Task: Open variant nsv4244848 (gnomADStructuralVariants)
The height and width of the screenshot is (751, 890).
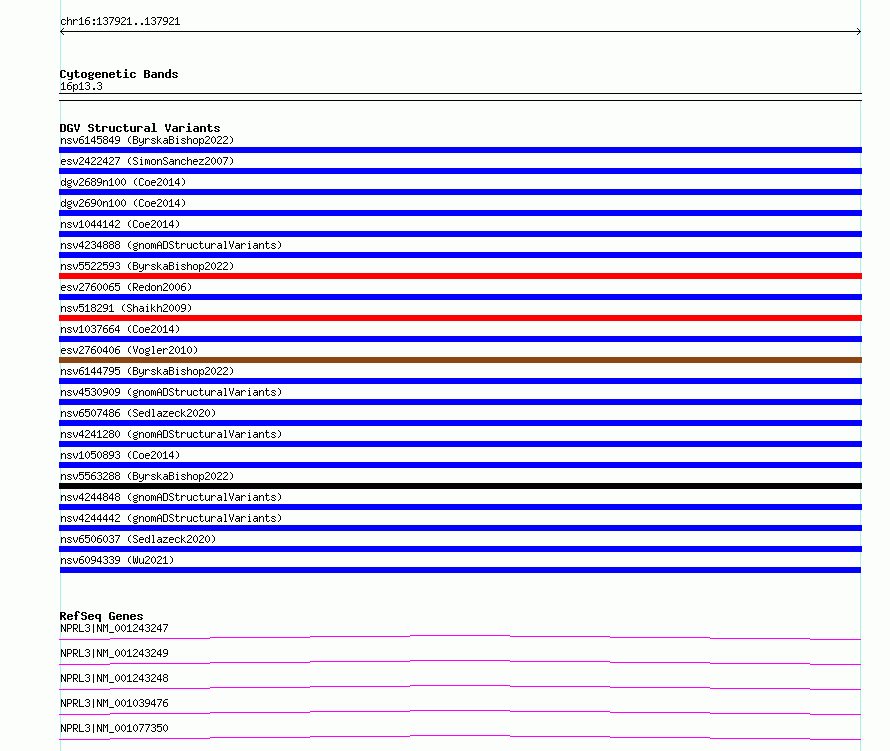Action: (171, 497)
